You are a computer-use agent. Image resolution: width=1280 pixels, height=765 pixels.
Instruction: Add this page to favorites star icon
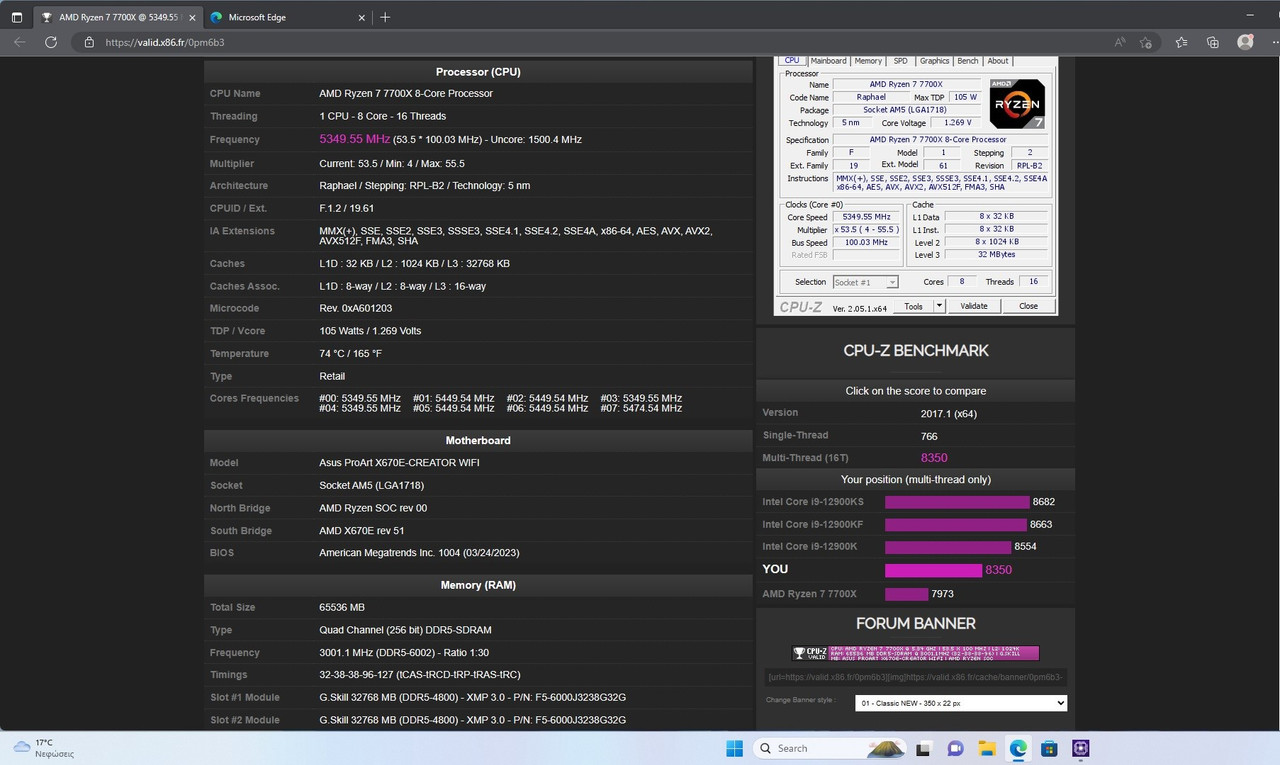[x=1147, y=42]
